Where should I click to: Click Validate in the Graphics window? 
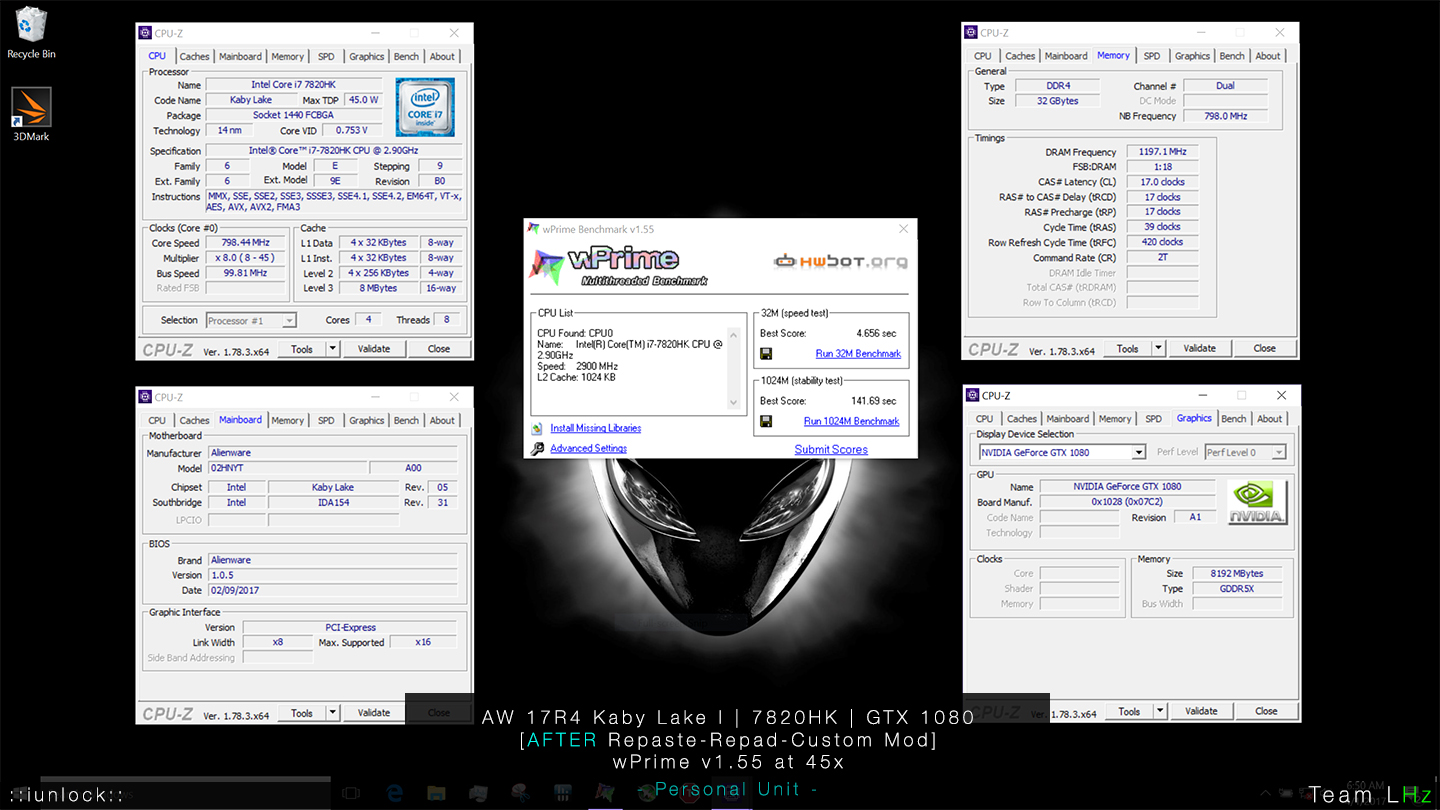pyautogui.click(x=1202, y=711)
